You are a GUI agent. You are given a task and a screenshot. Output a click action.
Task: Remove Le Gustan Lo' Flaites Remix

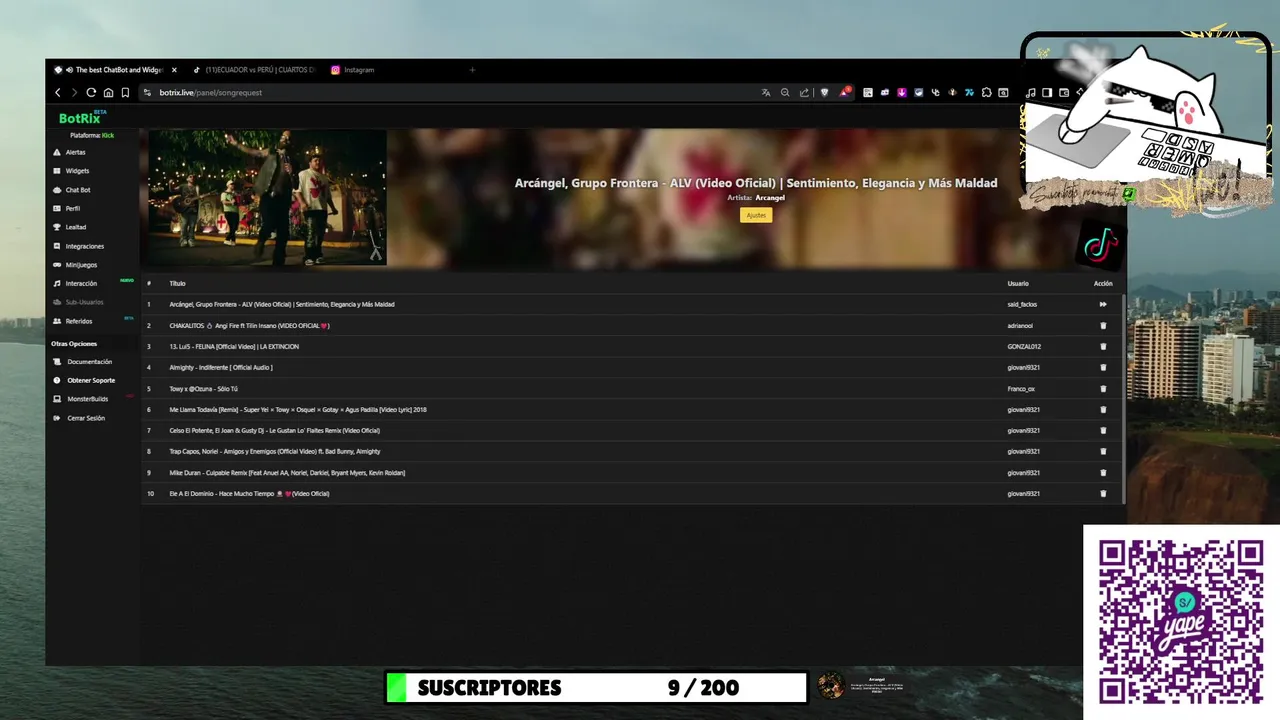1103,430
